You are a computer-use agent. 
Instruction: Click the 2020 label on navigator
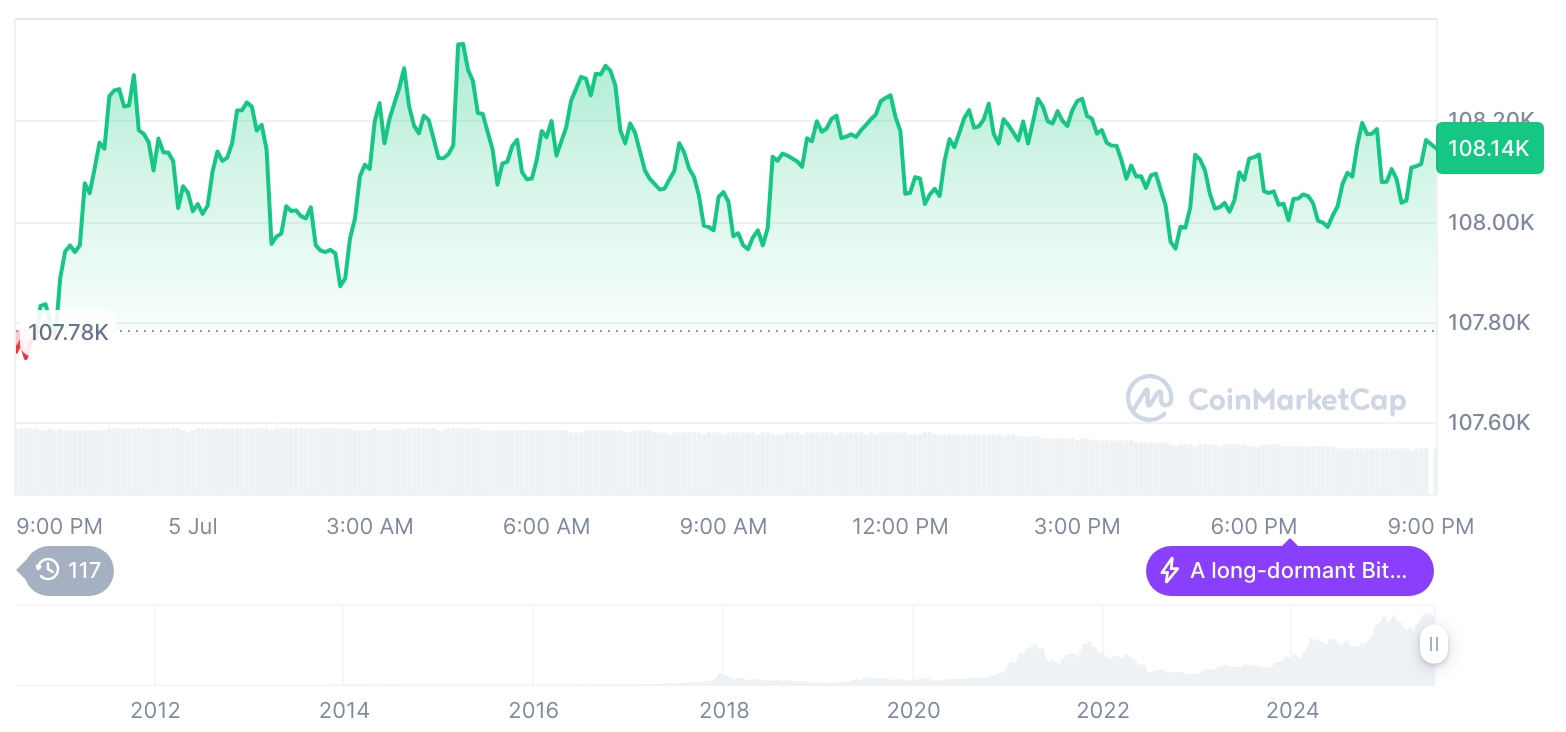point(913,710)
